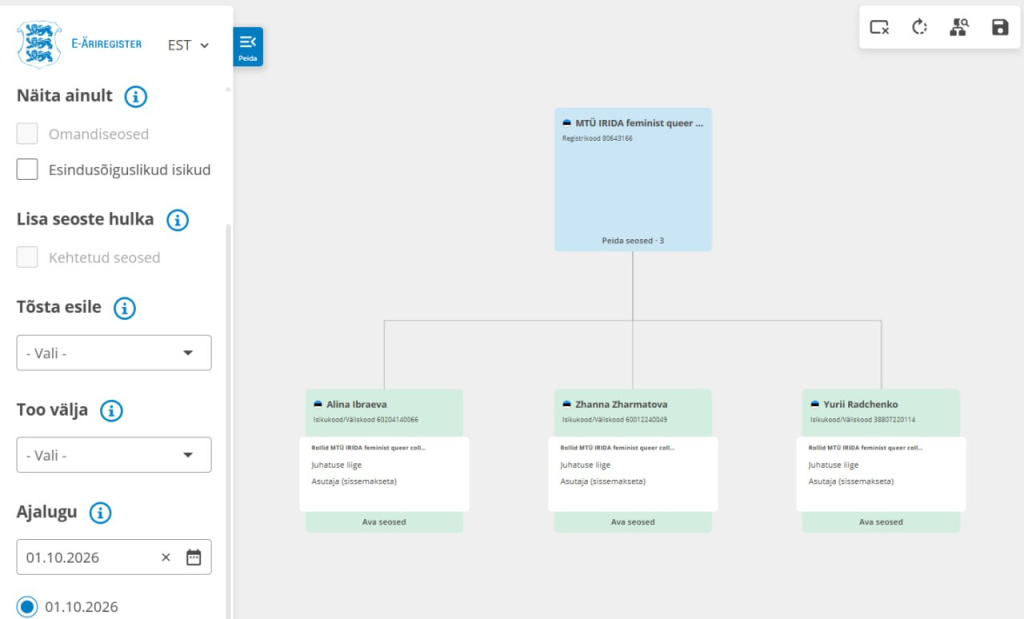The image size is (1024, 619).
Task: Click the sidebar vertical scrollbar
Action: click(229, 421)
